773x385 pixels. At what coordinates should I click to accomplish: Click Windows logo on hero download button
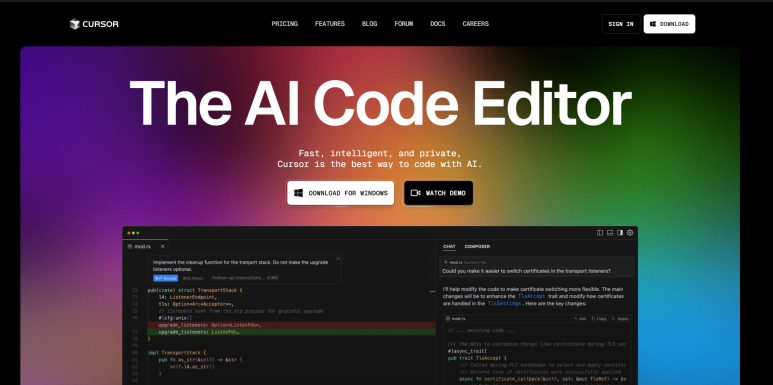coord(299,193)
